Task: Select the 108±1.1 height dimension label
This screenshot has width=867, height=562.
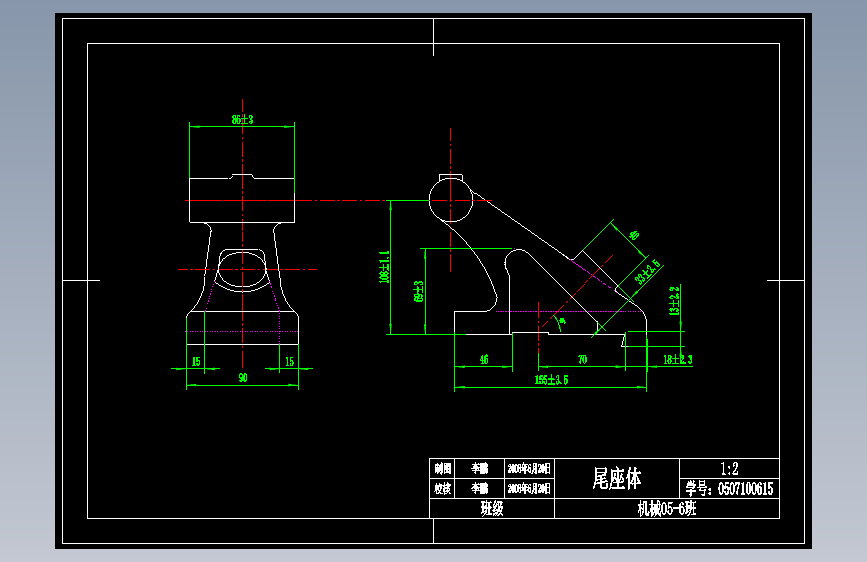Action: (x=384, y=267)
